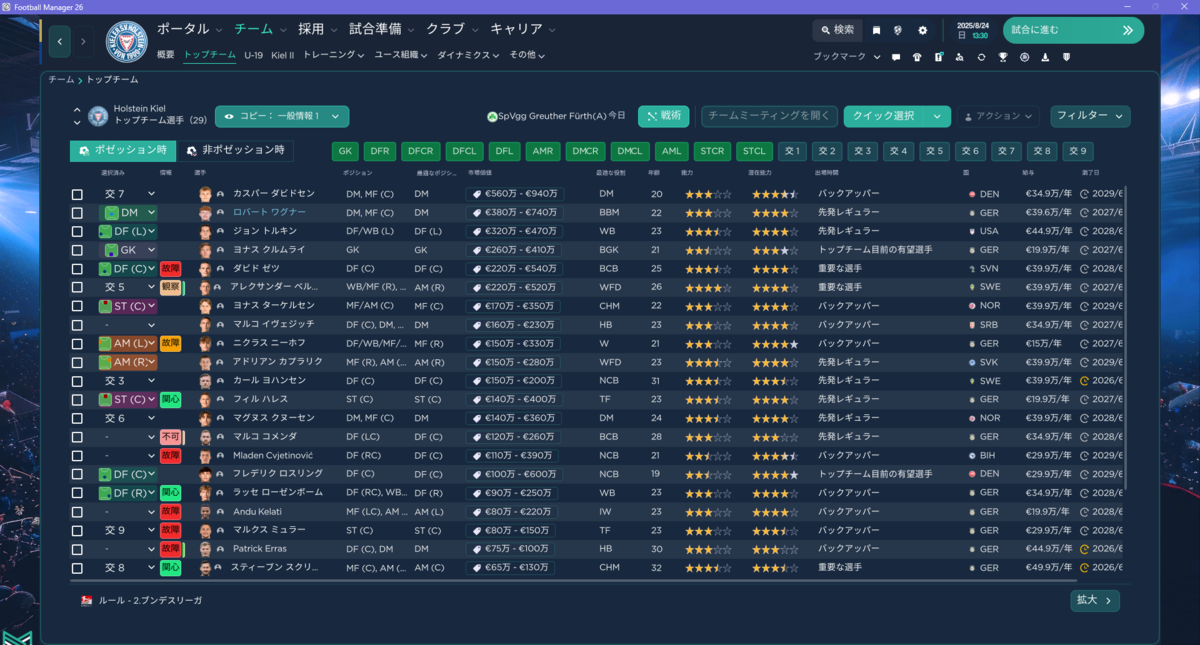Open the フィルター dropdown
Image resolution: width=1200 pixels, height=645 pixels.
[x=1090, y=116]
